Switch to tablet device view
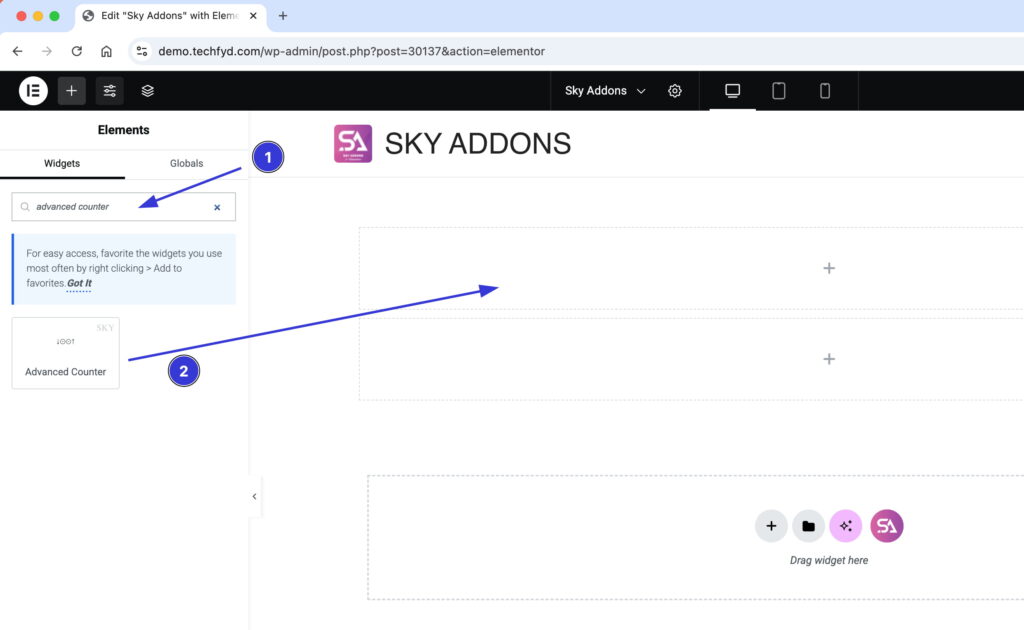Image resolution: width=1024 pixels, height=630 pixels. coord(778,91)
